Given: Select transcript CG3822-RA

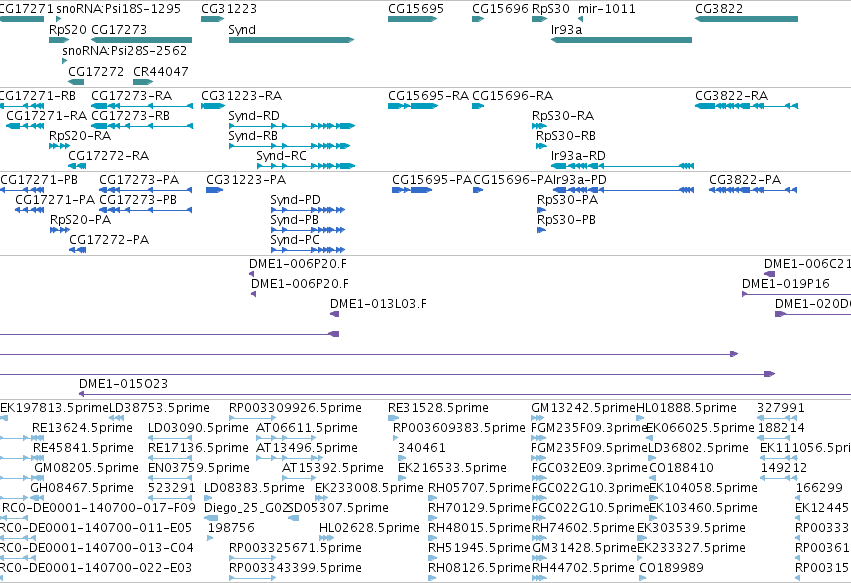Looking at the screenshot, I should pos(746,106).
